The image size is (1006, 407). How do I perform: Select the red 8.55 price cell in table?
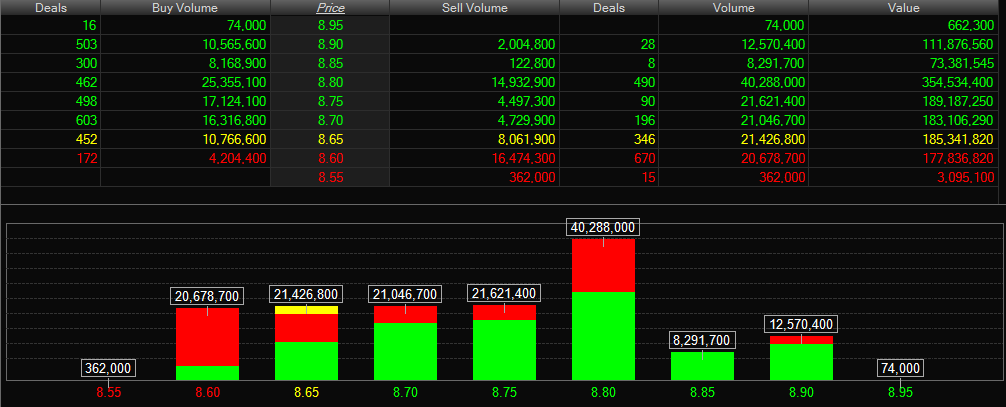point(330,178)
